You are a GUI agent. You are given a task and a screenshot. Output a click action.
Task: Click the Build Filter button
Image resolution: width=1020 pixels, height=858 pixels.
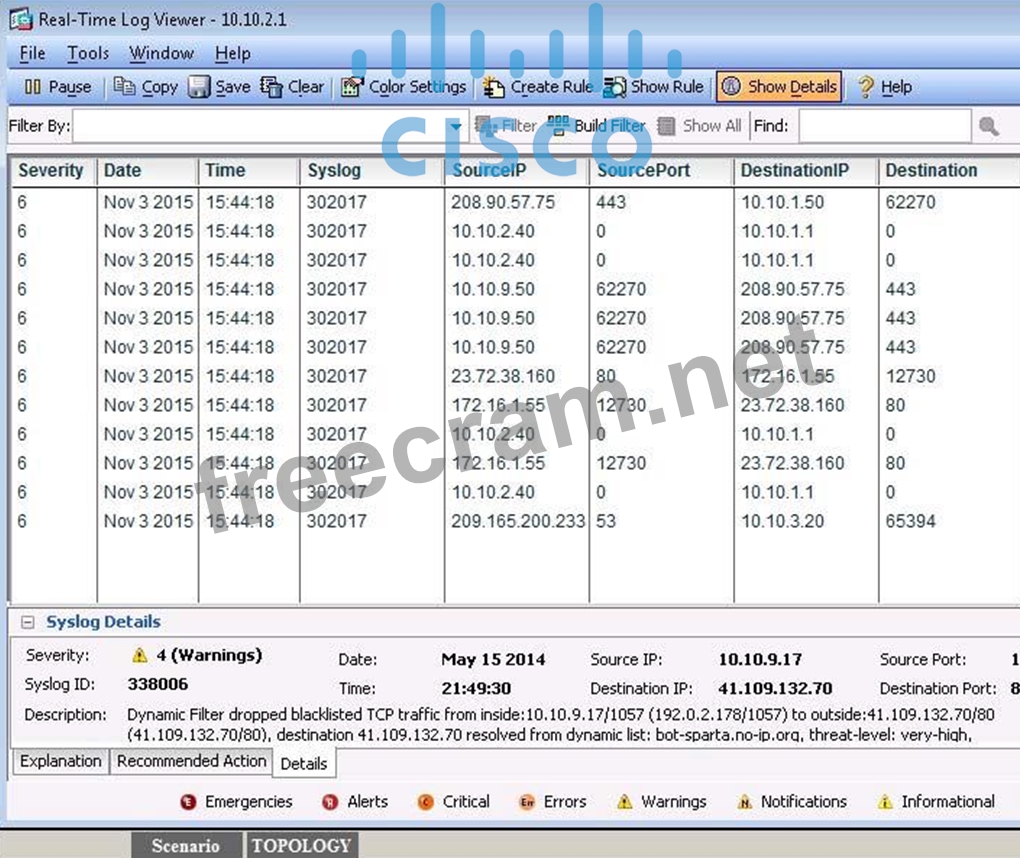597,126
